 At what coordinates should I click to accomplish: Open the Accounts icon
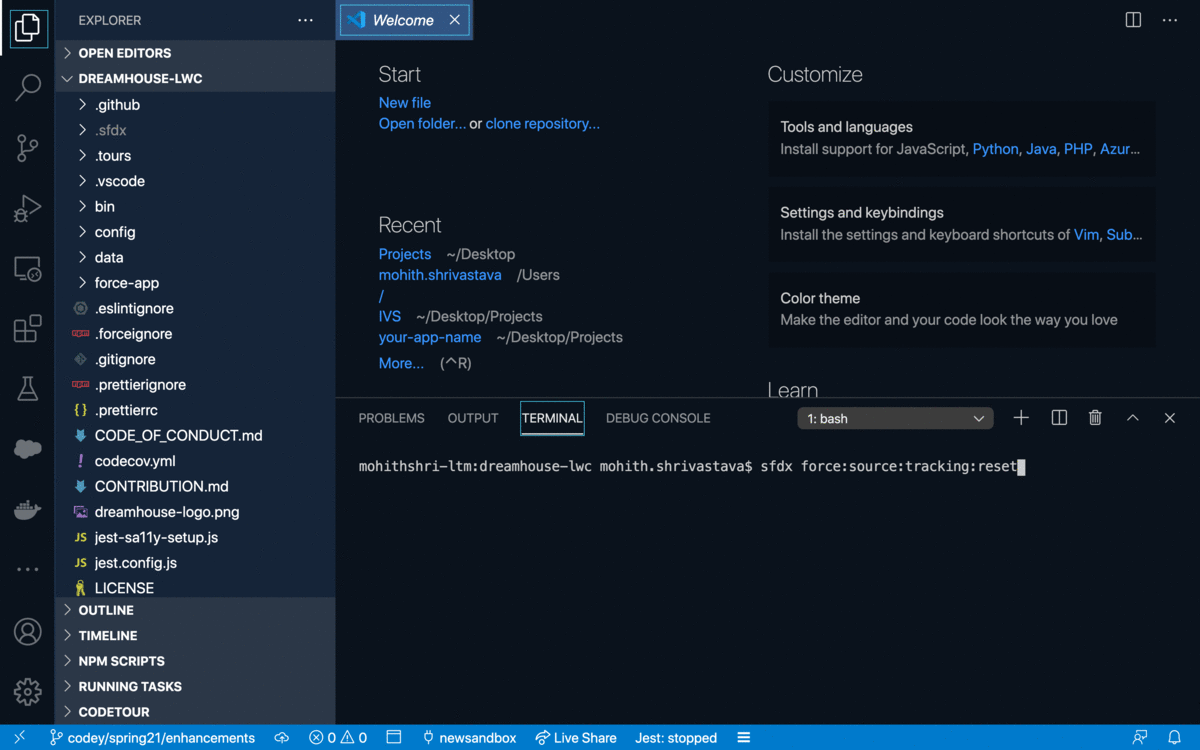[28, 632]
